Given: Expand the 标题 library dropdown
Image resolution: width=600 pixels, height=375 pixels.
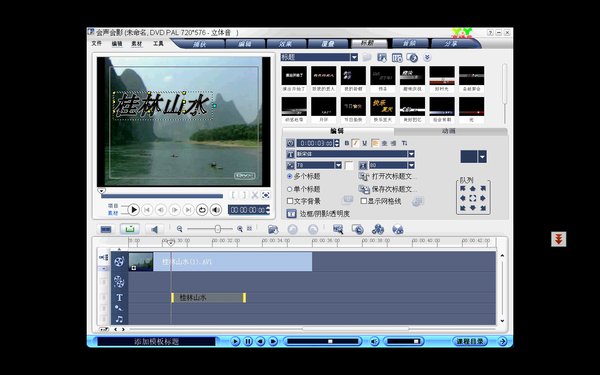Looking at the screenshot, I should click(x=354, y=57).
